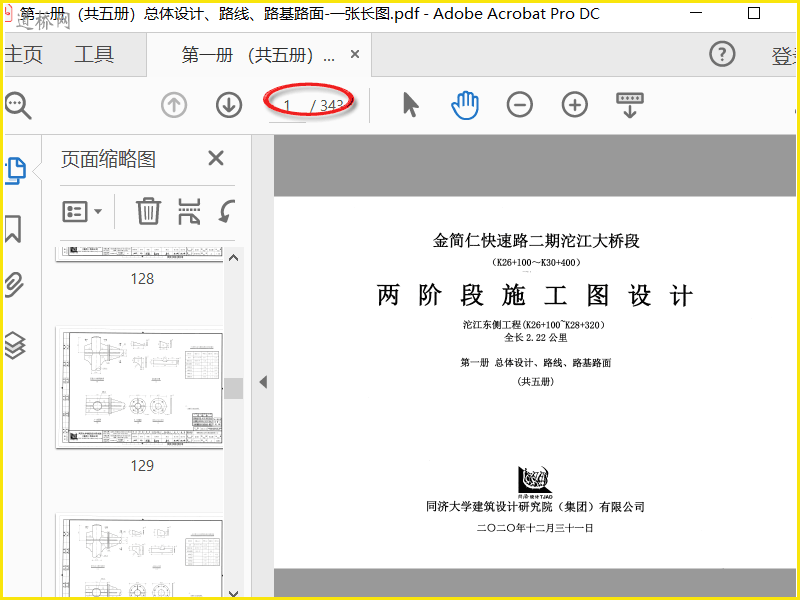This screenshot has width=800, height=600.
Task: Click thumbnail label 129
Action: point(142,465)
